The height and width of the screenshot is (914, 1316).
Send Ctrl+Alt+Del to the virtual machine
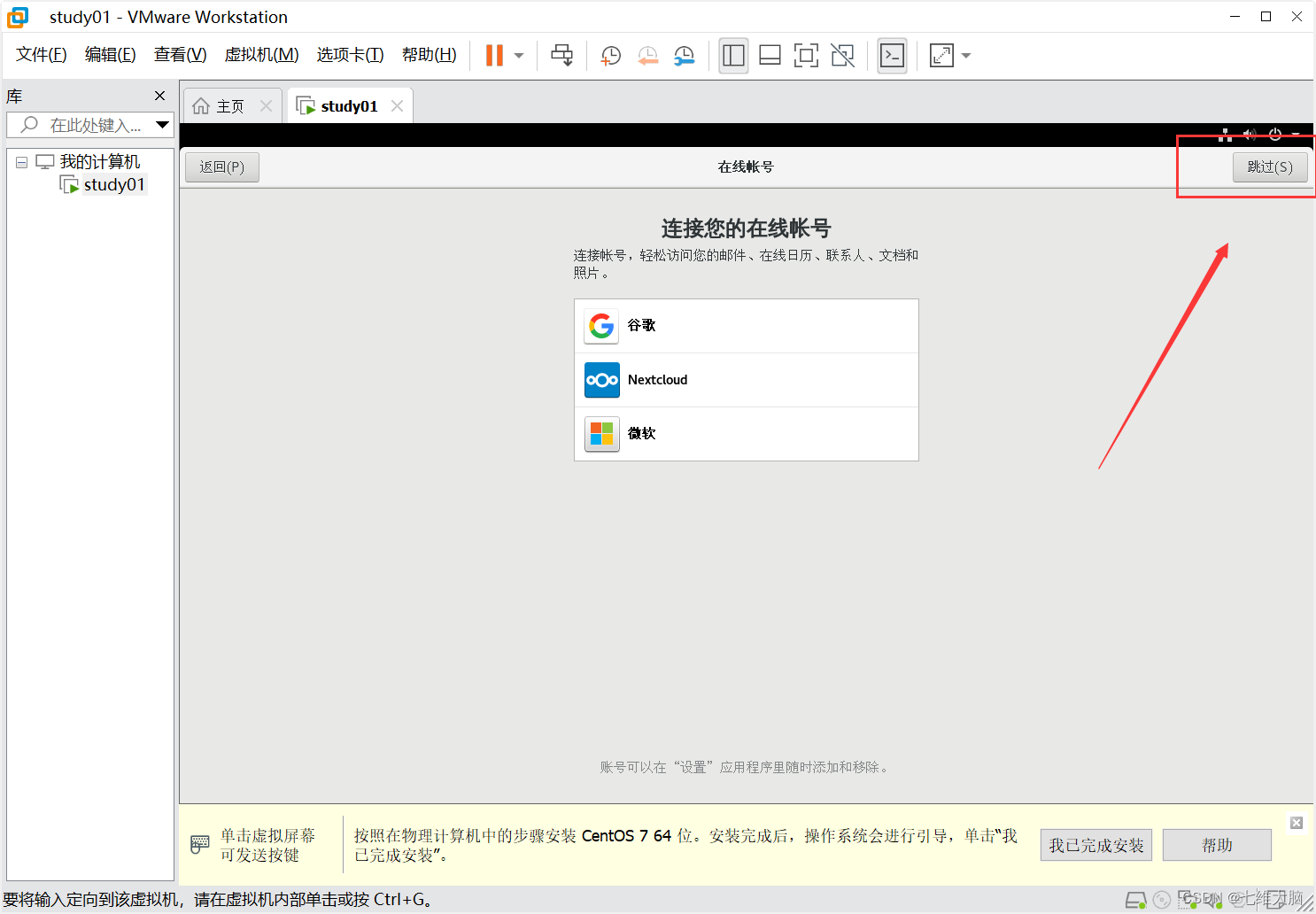coord(561,55)
